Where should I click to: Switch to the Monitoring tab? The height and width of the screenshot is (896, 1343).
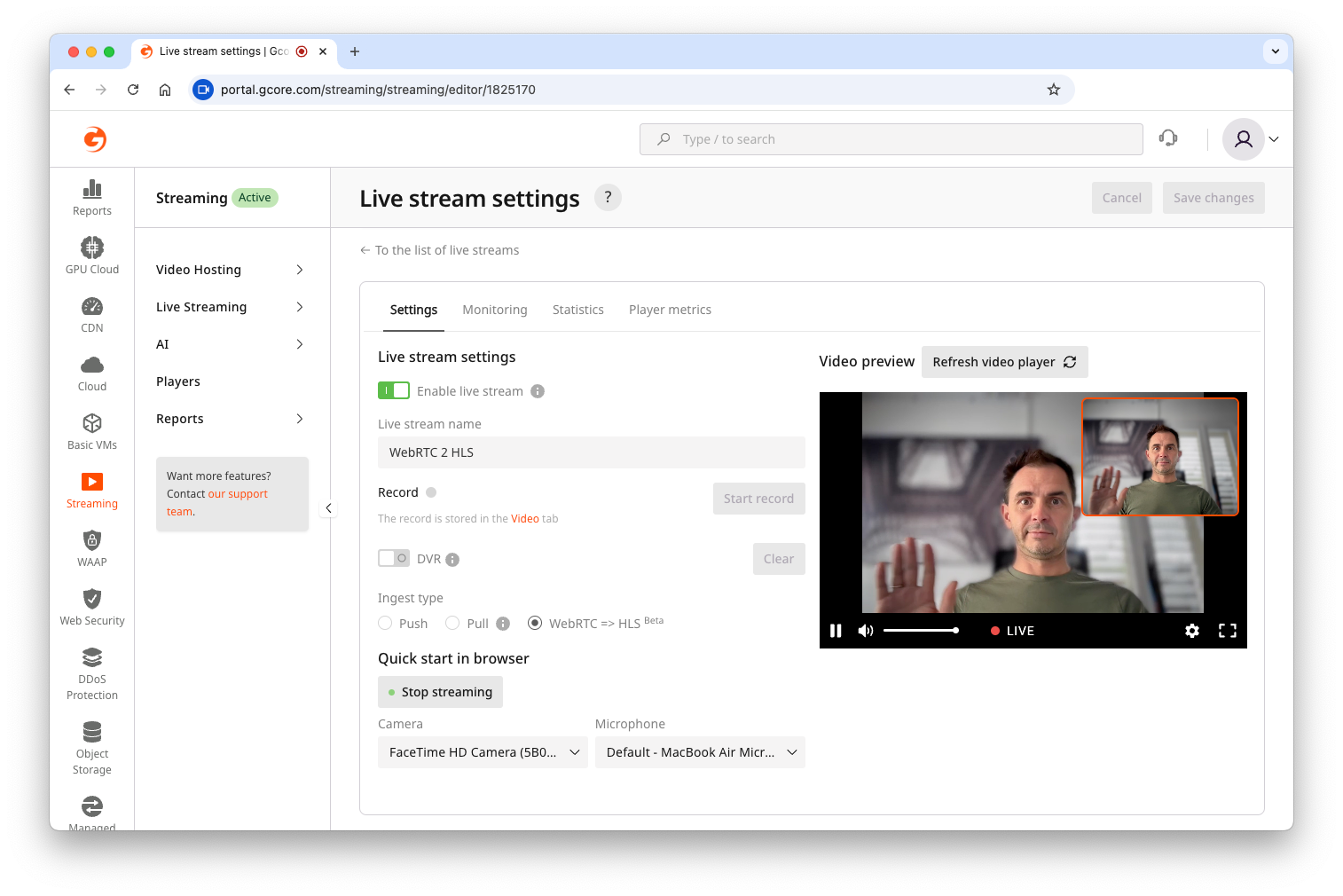pyautogui.click(x=495, y=310)
